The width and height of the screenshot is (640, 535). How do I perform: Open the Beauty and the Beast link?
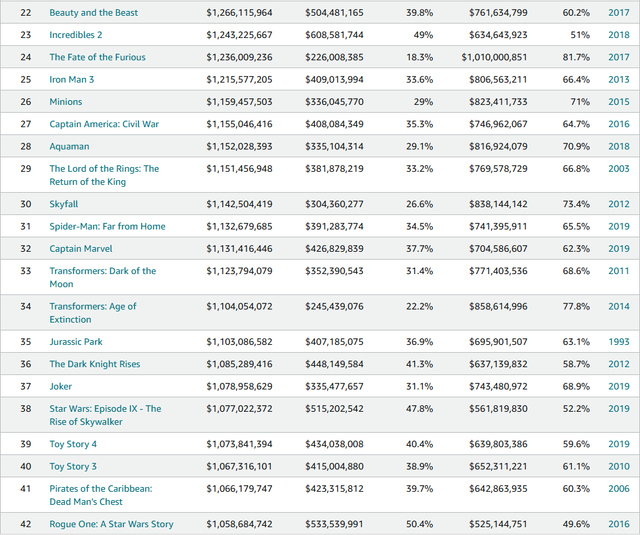pyautogui.click(x=94, y=13)
